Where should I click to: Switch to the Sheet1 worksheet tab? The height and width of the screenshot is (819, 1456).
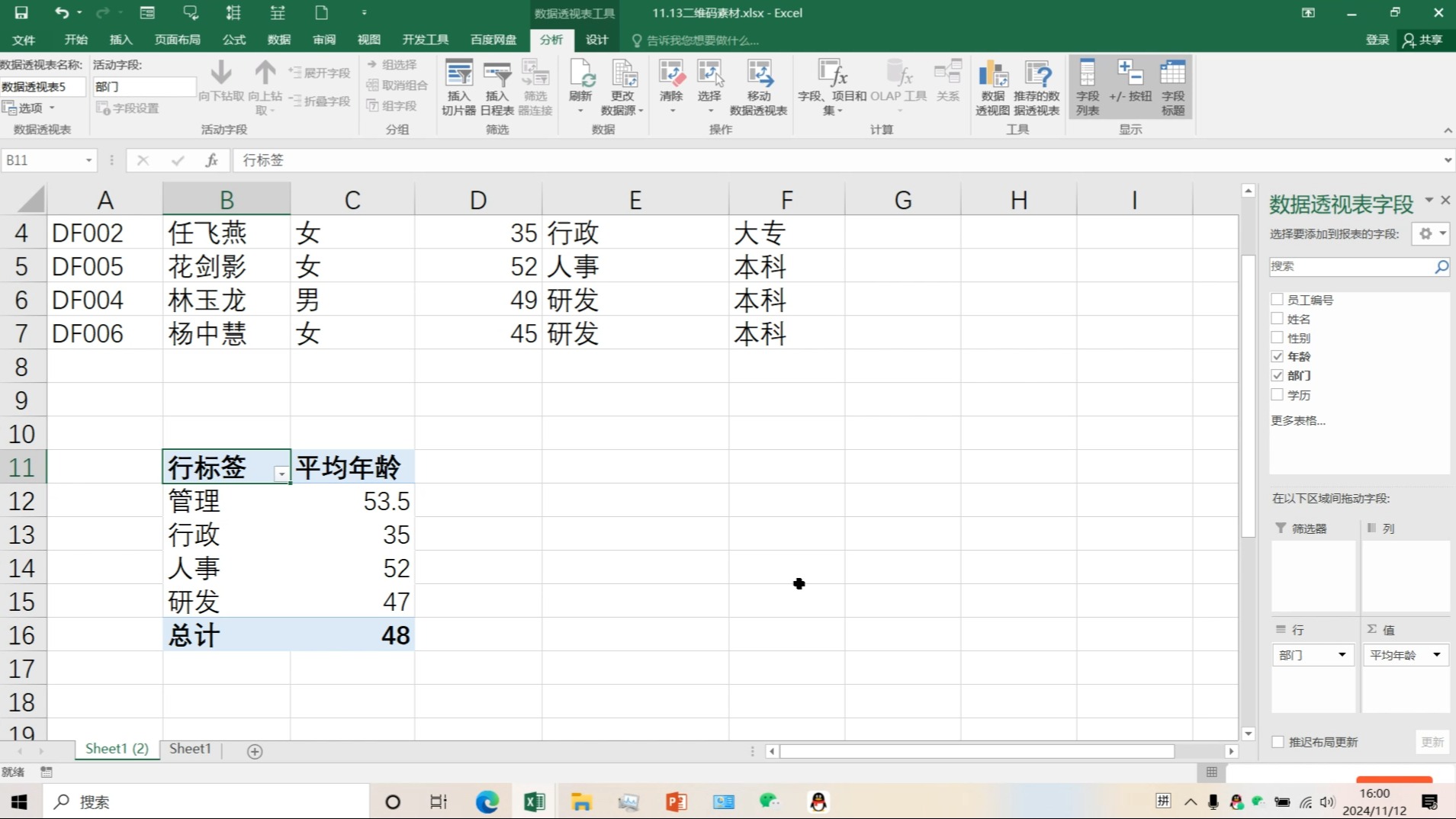click(190, 749)
